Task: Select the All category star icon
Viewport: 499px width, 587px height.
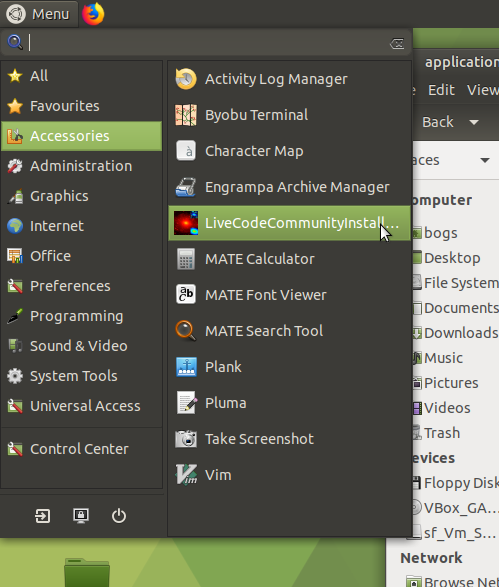Action: pyautogui.click(x=15, y=76)
